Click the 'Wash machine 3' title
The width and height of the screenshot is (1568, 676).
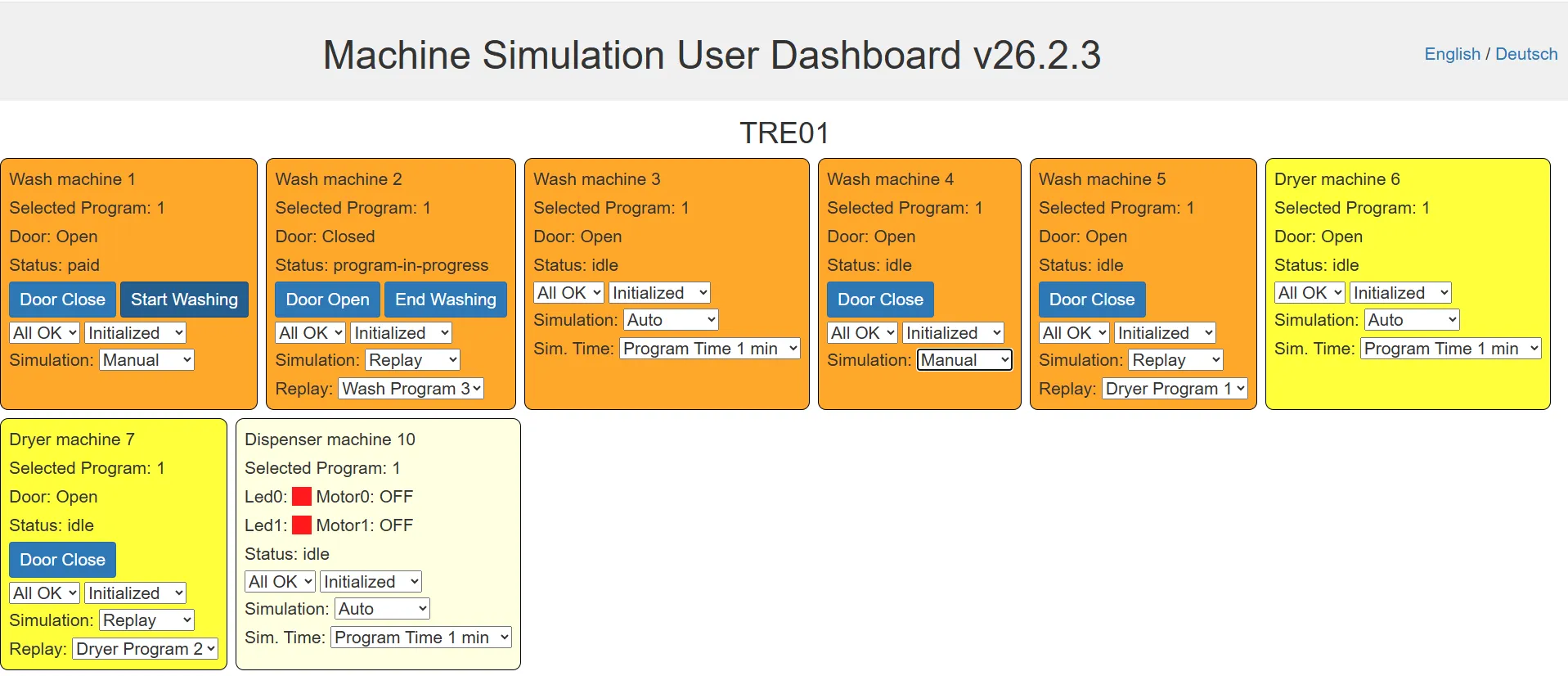(597, 179)
